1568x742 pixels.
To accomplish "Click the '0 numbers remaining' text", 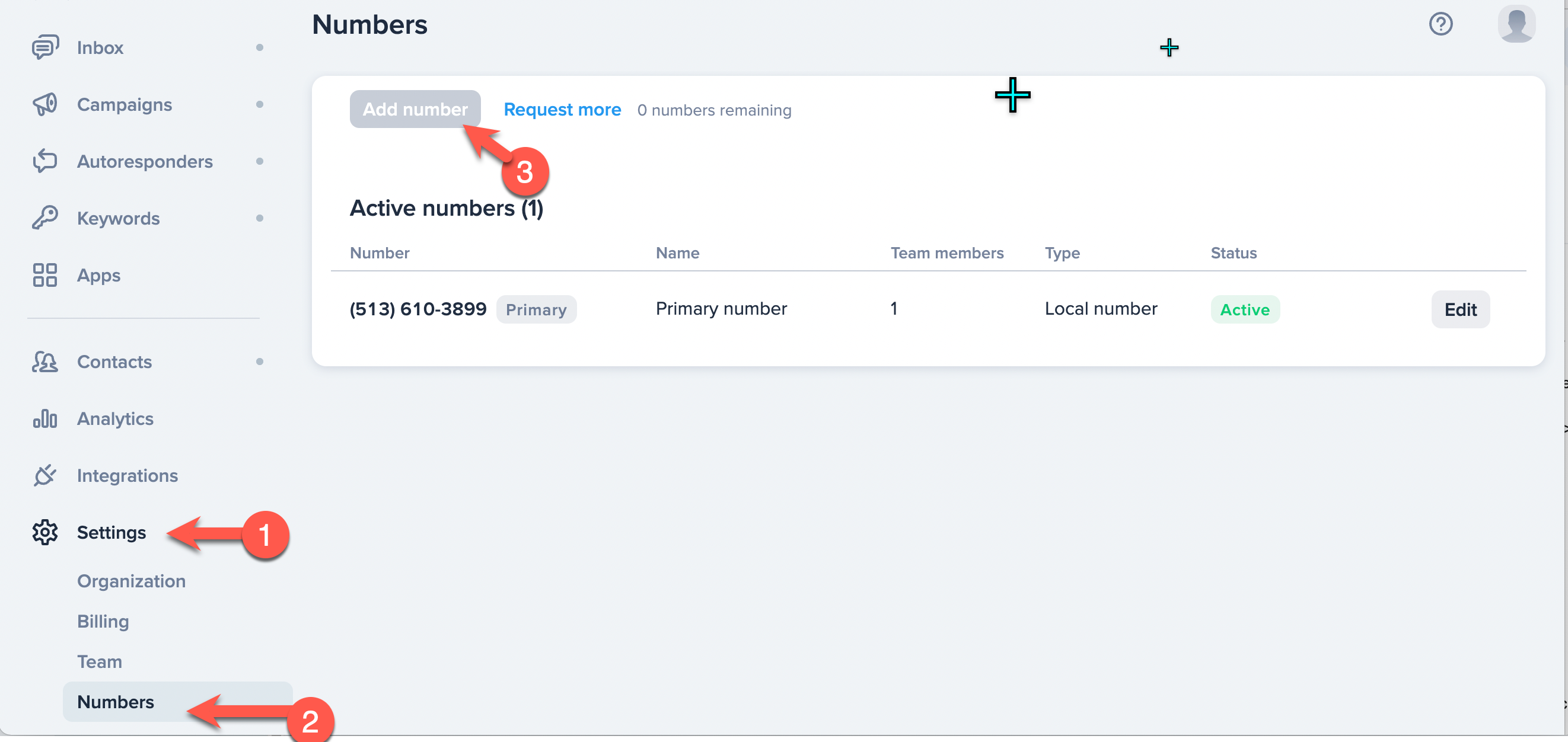I will click(714, 110).
